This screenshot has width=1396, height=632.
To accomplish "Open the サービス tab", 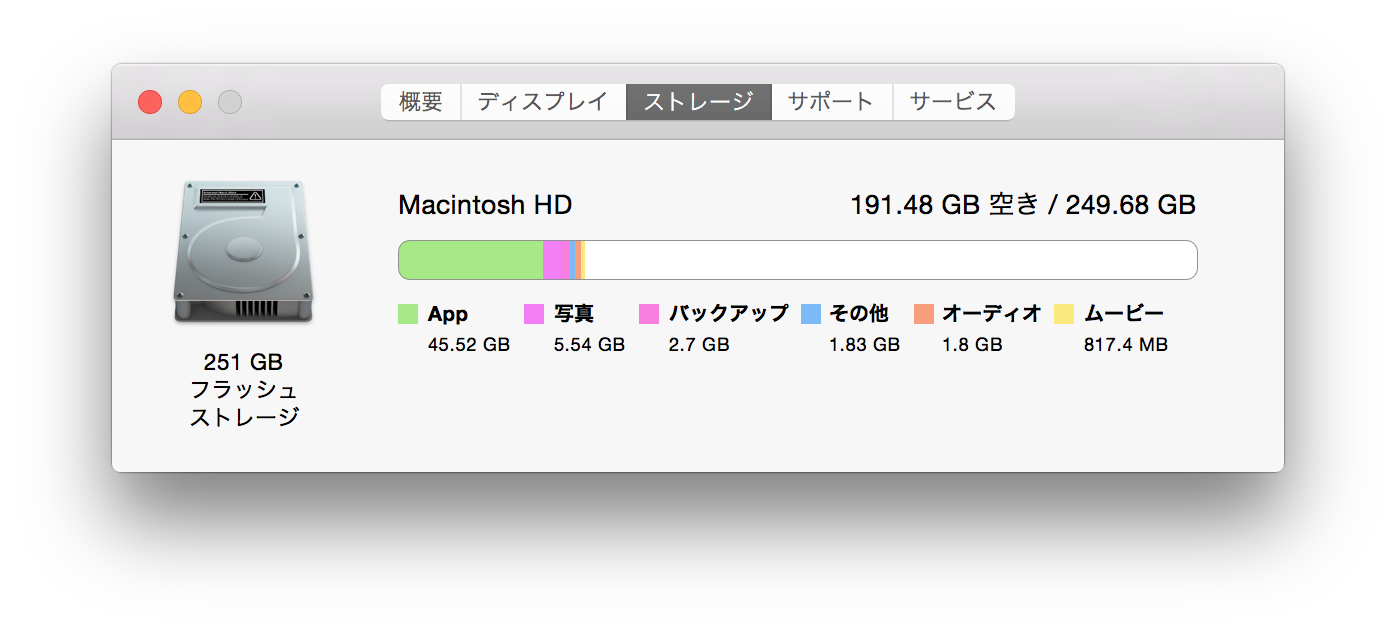I will [x=953, y=102].
